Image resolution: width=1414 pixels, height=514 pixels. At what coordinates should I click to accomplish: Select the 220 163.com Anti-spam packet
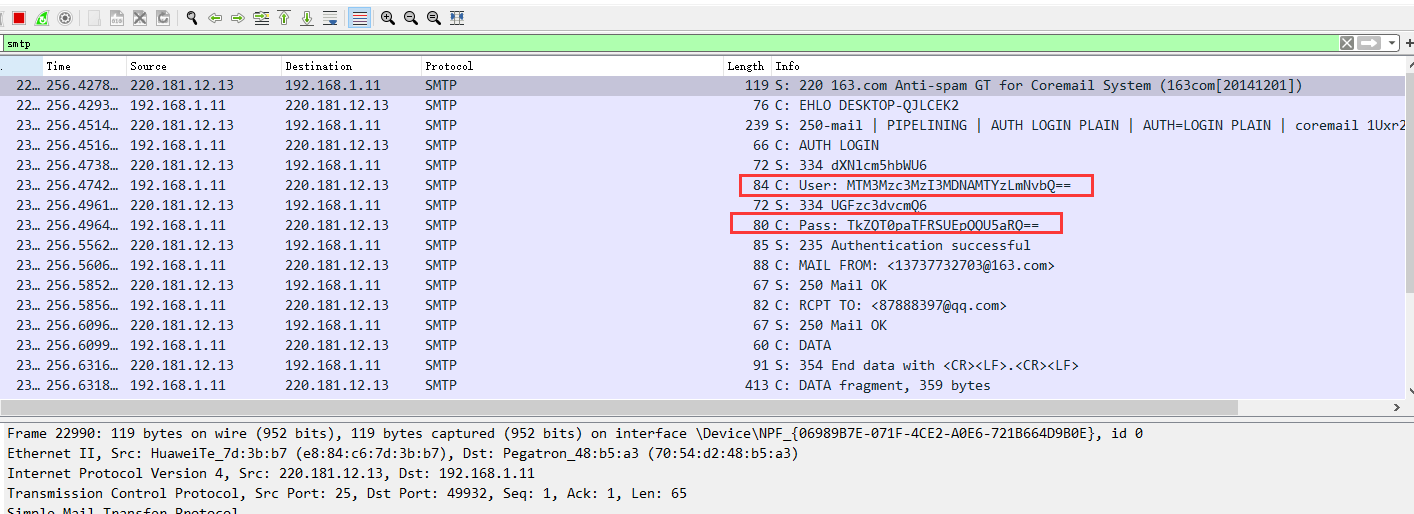[x=702, y=85]
